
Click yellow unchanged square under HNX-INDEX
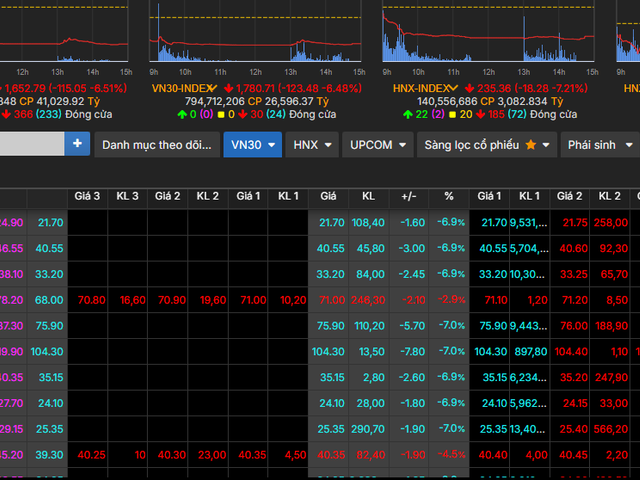coord(450,115)
